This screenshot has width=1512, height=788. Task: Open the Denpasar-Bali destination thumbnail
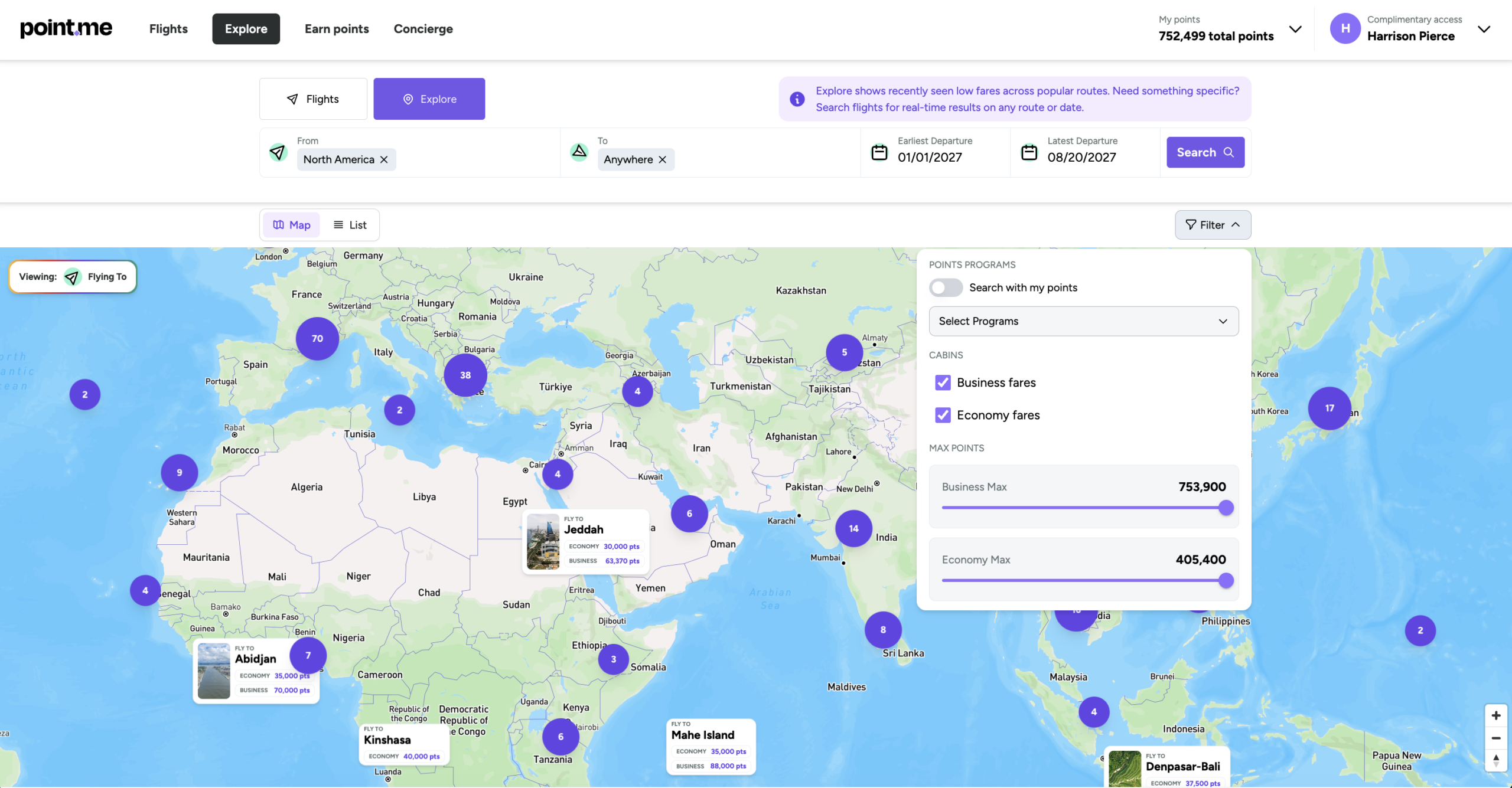[x=1125, y=769]
